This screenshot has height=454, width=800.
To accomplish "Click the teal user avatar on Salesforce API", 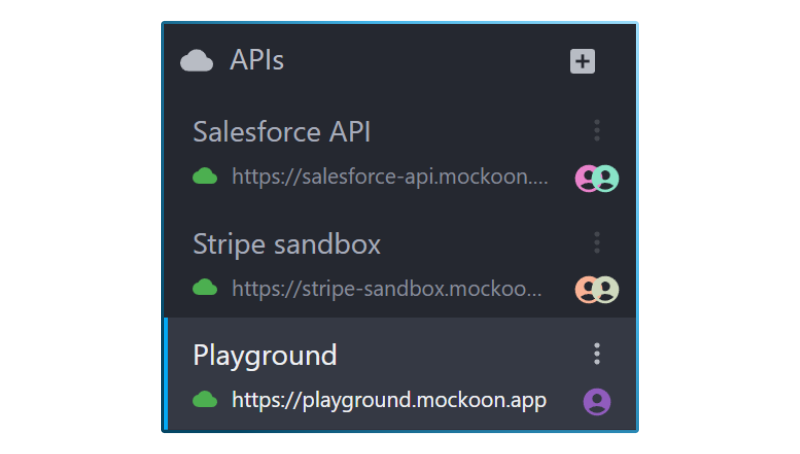I will (606, 179).
